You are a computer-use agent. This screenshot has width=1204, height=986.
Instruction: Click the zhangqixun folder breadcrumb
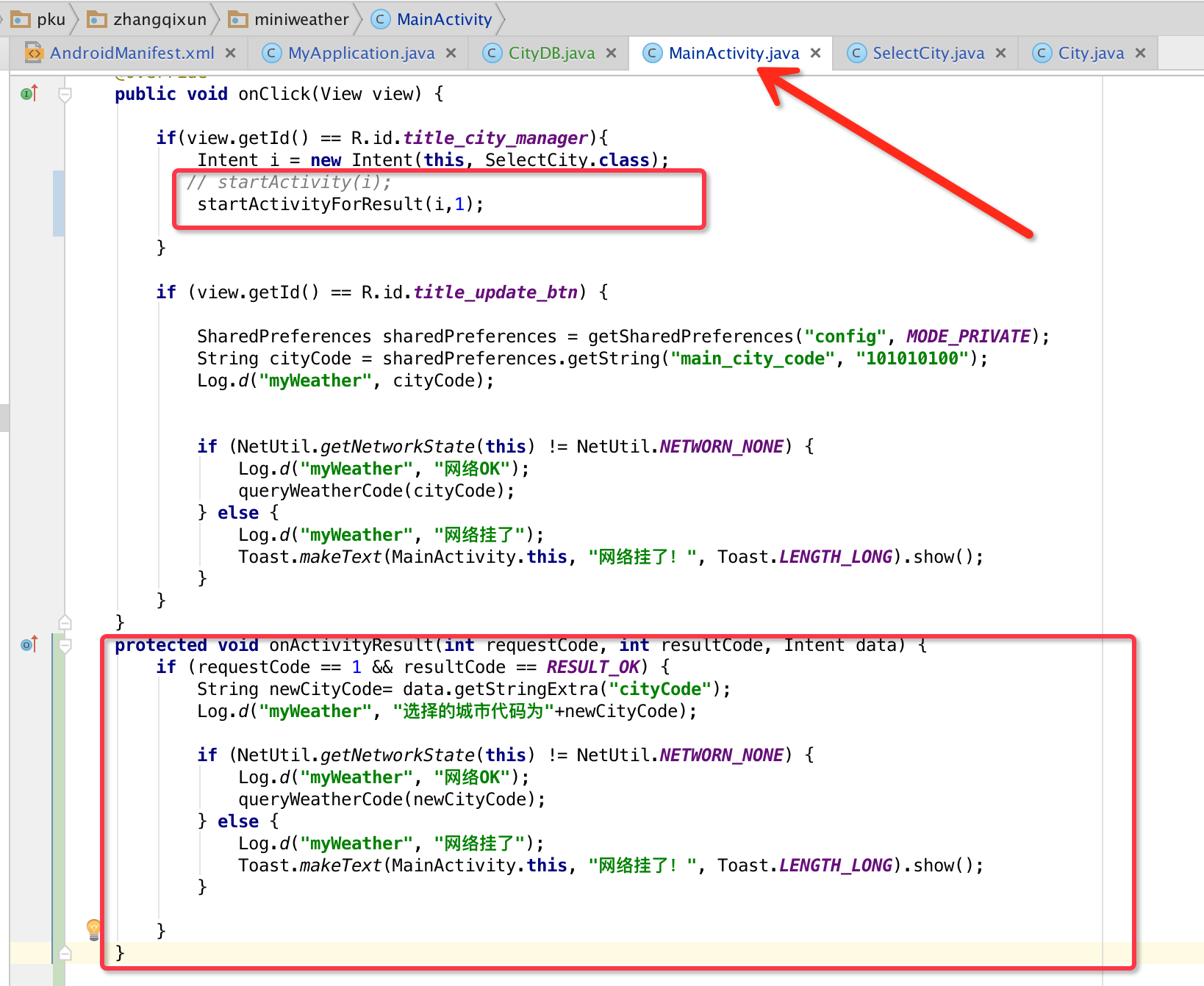(160, 19)
